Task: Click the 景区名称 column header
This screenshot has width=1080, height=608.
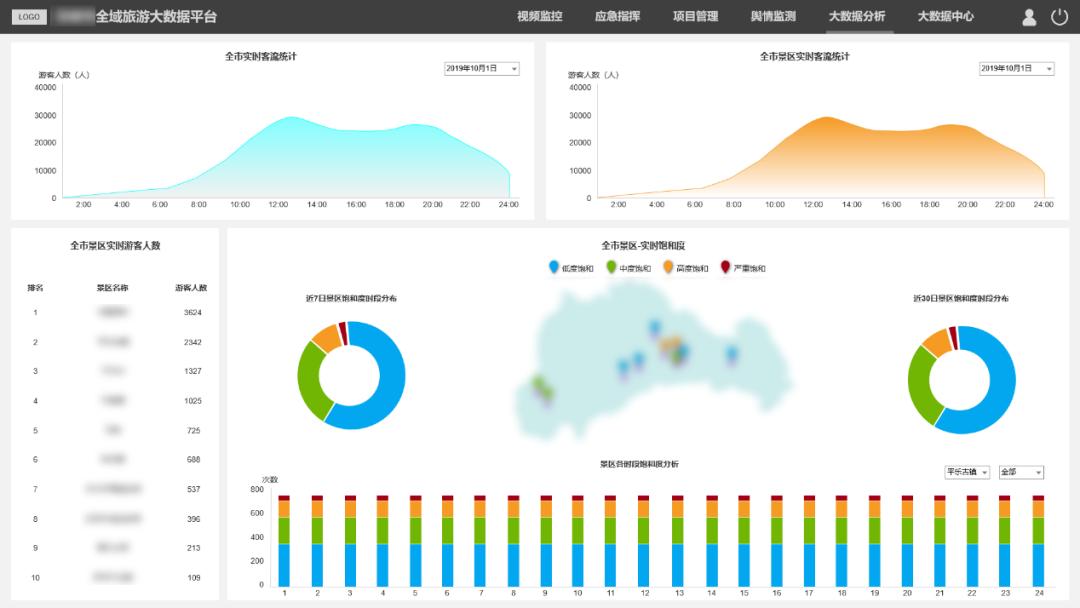Action: click(x=112, y=288)
